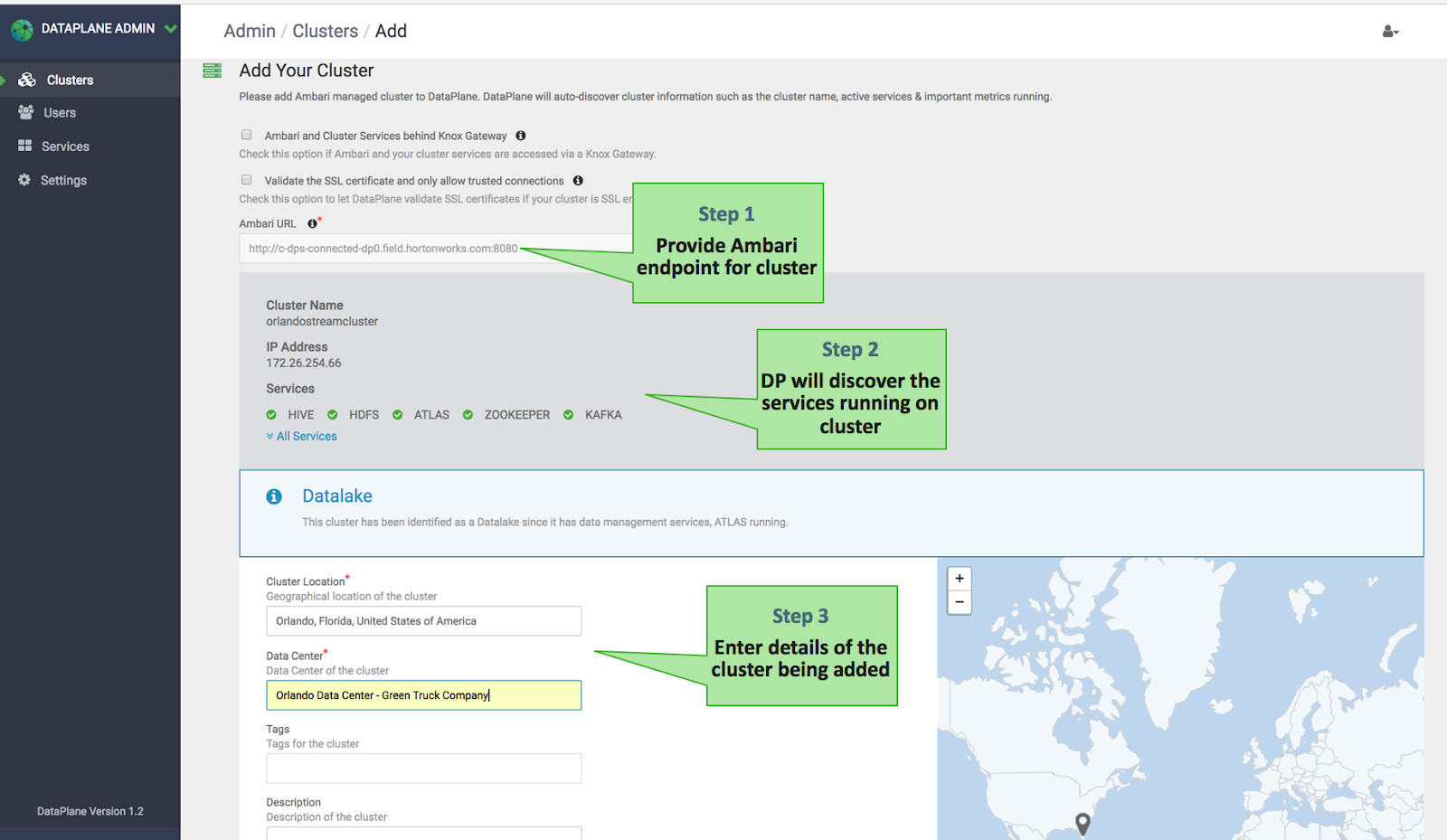Click the Cluster Location input field
Image resolution: width=1447 pixels, height=840 pixels.
pos(423,621)
